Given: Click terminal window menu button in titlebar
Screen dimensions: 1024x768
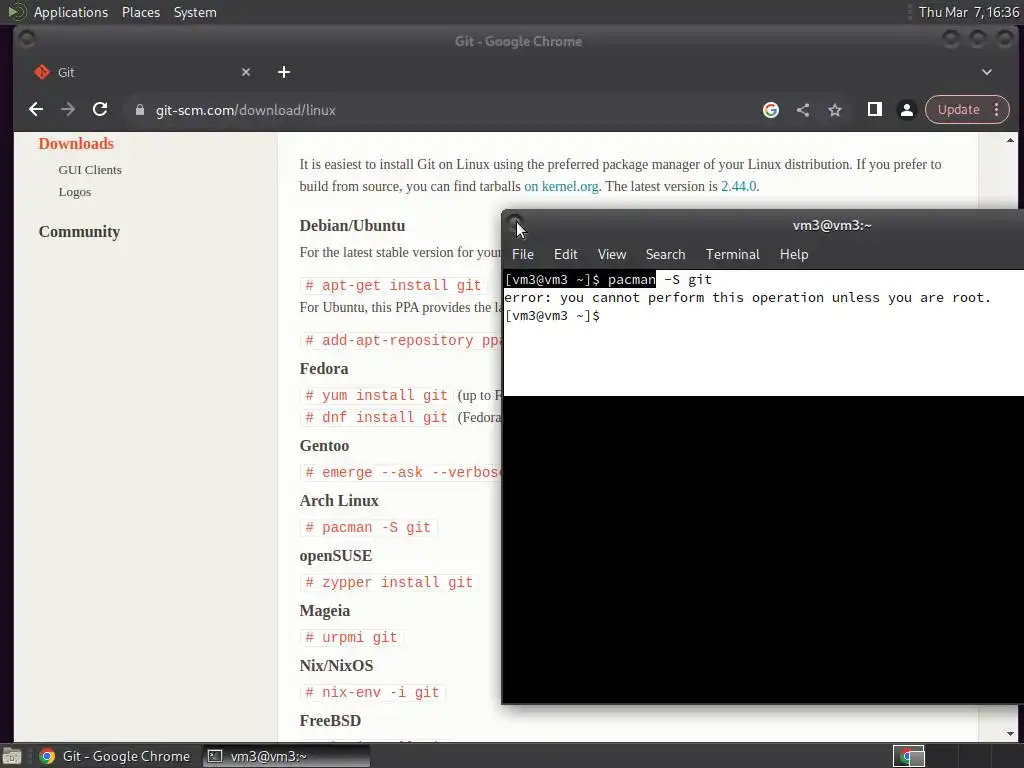Looking at the screenshot, I should [515, 223].
